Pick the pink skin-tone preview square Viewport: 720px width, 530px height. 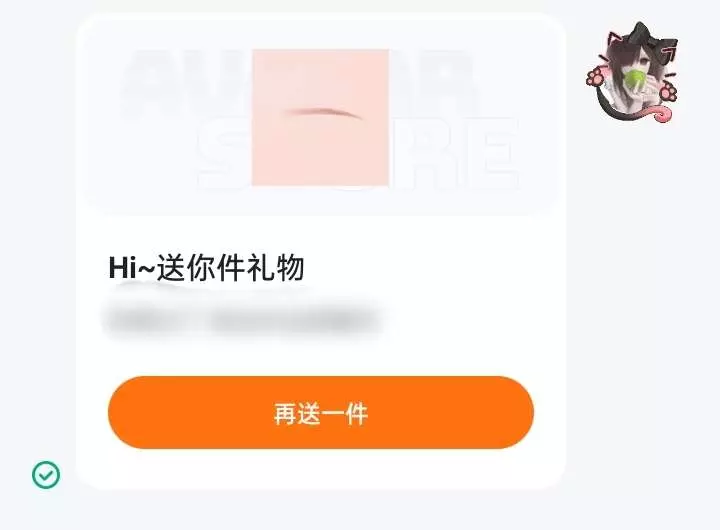tap(321, 117)
